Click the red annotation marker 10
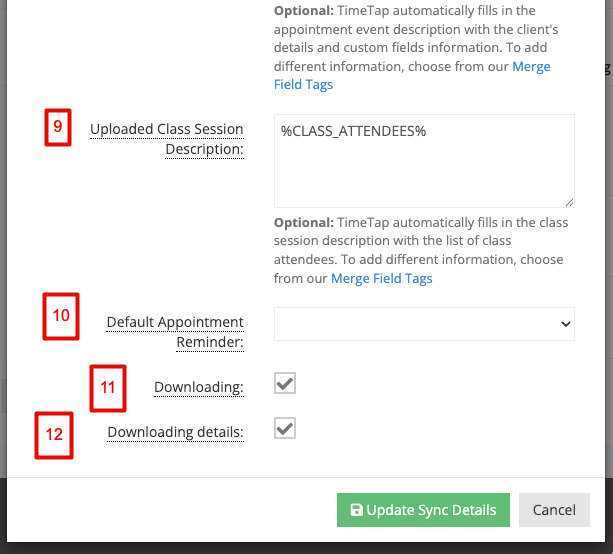The height and width of the screenshot is (554, 613). [61, 316]
